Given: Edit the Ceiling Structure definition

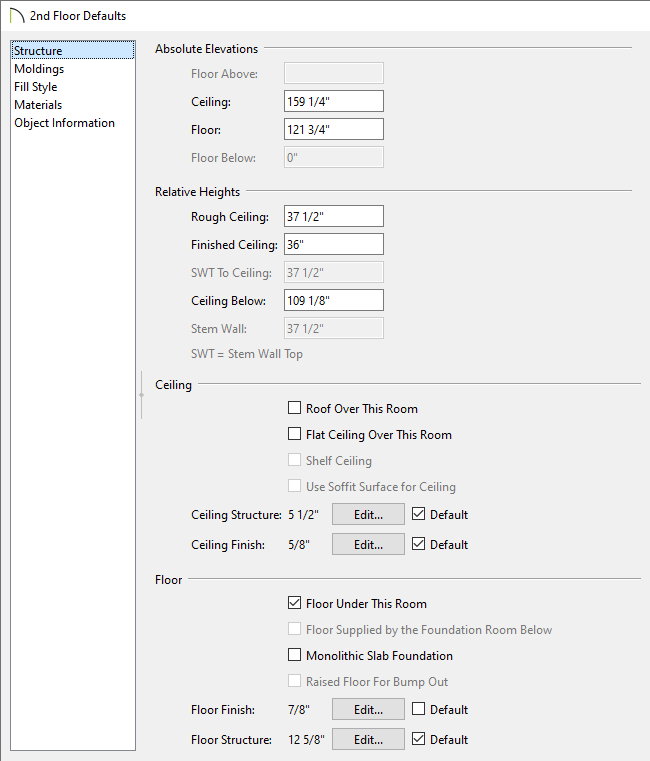Looking at the screenshot, I should point(368,514).
